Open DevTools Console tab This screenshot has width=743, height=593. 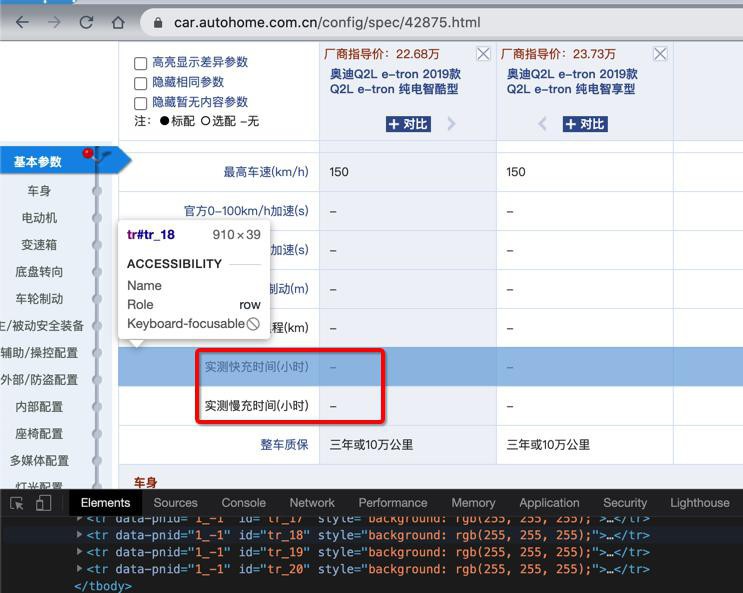244,503
